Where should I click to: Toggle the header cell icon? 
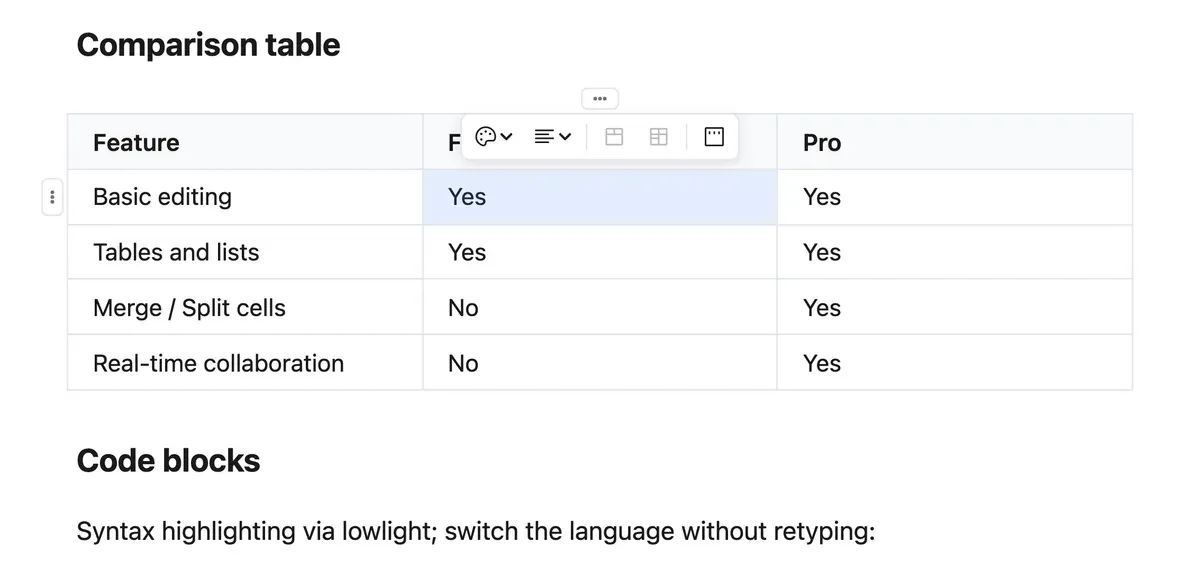(x=714, y=137)
